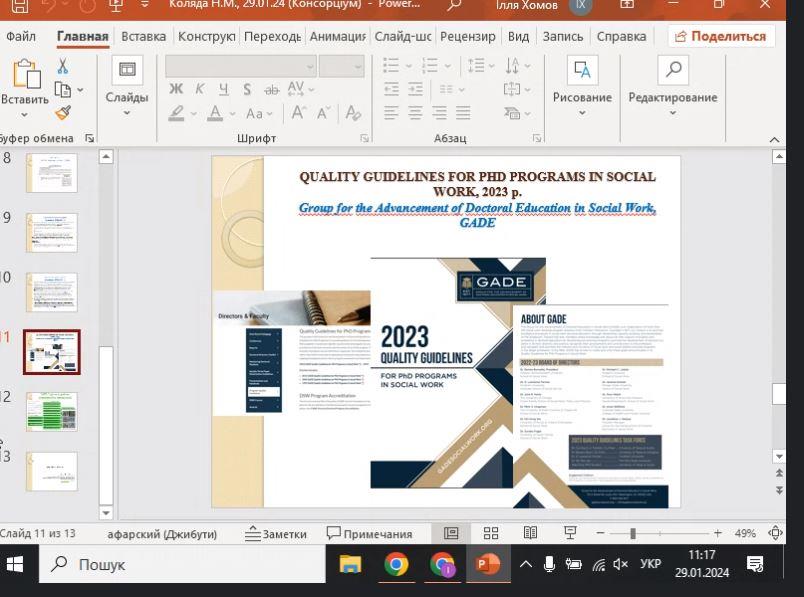Image resolution: width=804 pixels, height=597 pixels.
Task: Open the Editing (Редактирование) search icon
Action: (673, 70)
